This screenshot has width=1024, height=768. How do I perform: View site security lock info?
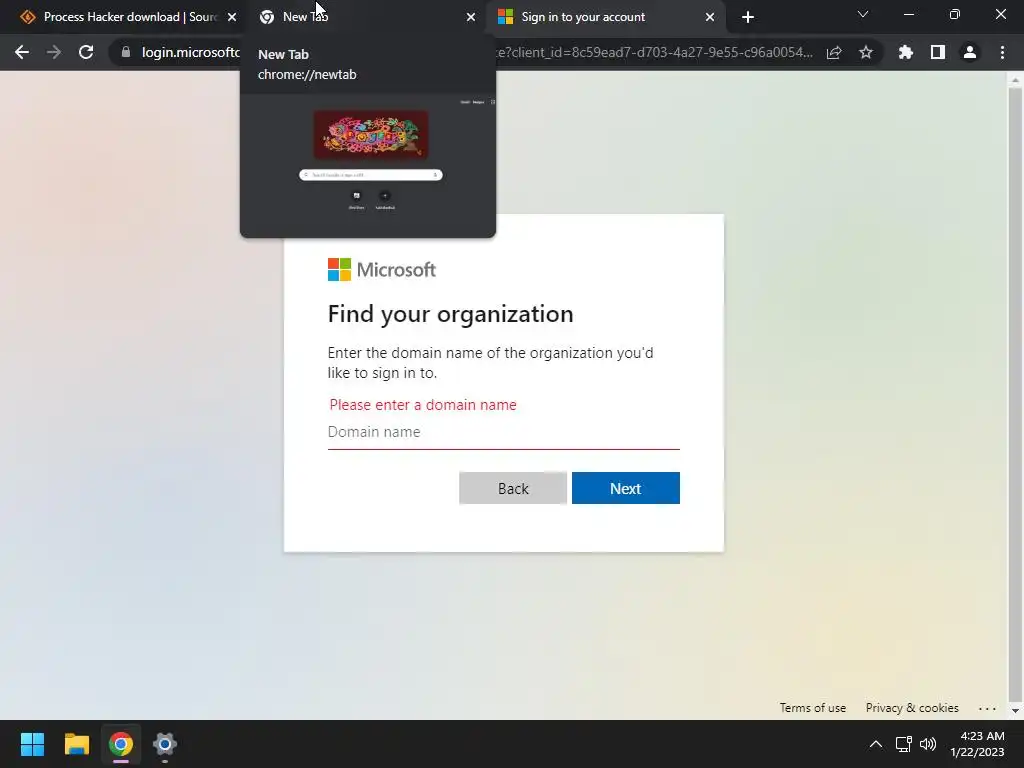click(x=126, y=52)
